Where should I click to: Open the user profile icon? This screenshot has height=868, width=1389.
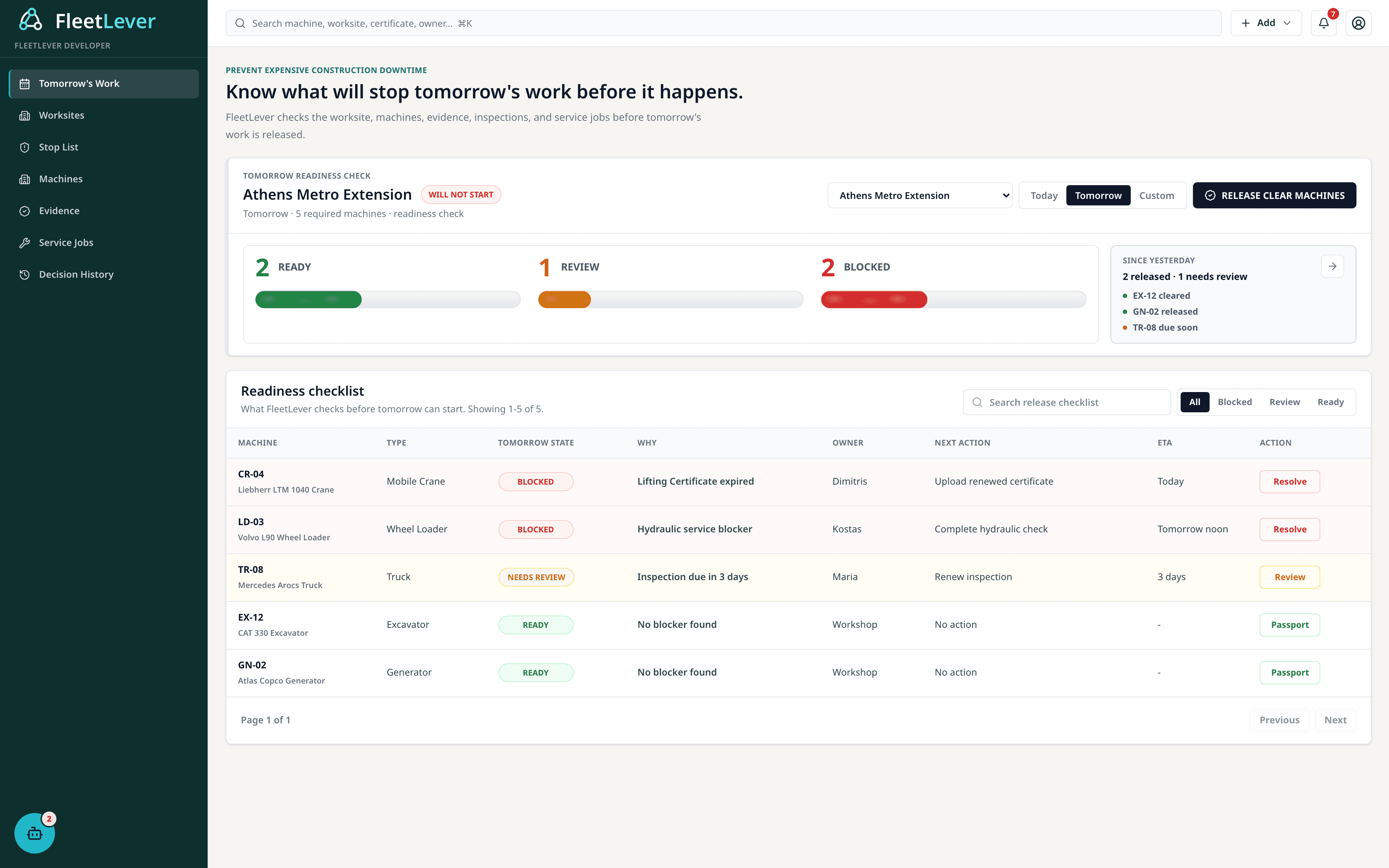point(1358,23)
